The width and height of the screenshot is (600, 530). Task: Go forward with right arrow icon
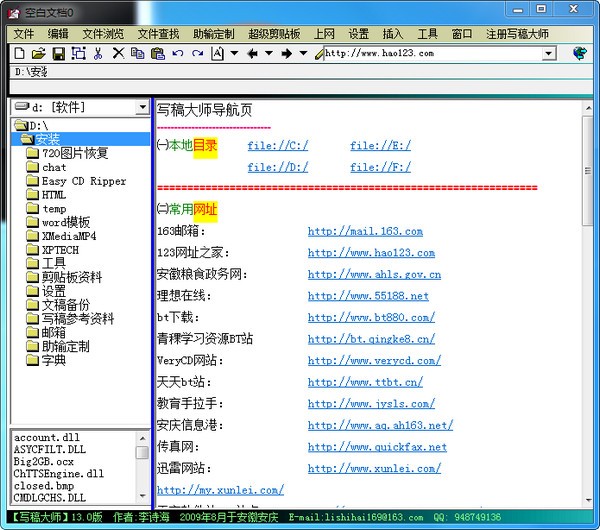pyautogui.click(x=287, y=53)
